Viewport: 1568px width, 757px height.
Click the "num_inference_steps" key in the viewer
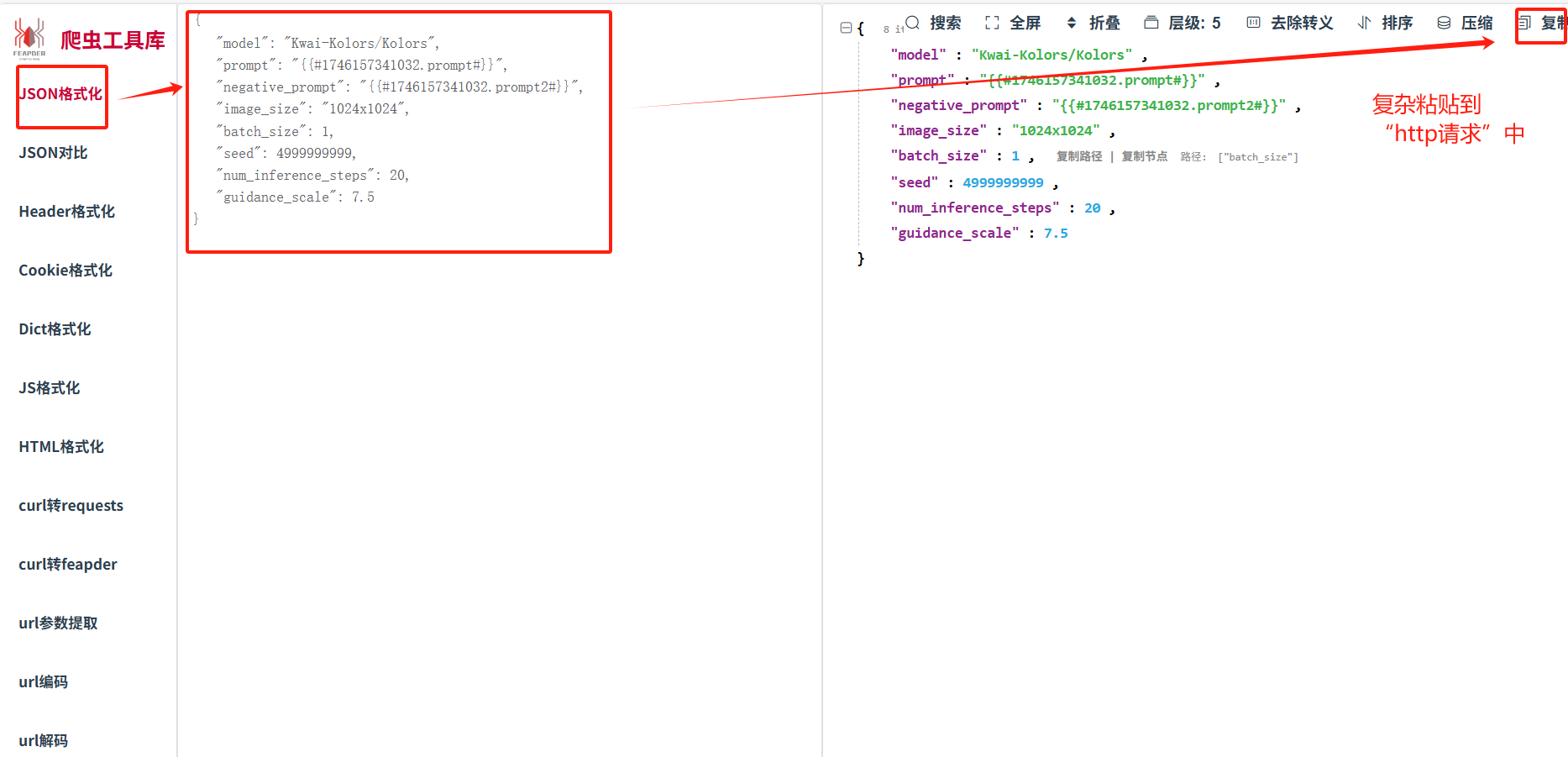pos(974,208)
